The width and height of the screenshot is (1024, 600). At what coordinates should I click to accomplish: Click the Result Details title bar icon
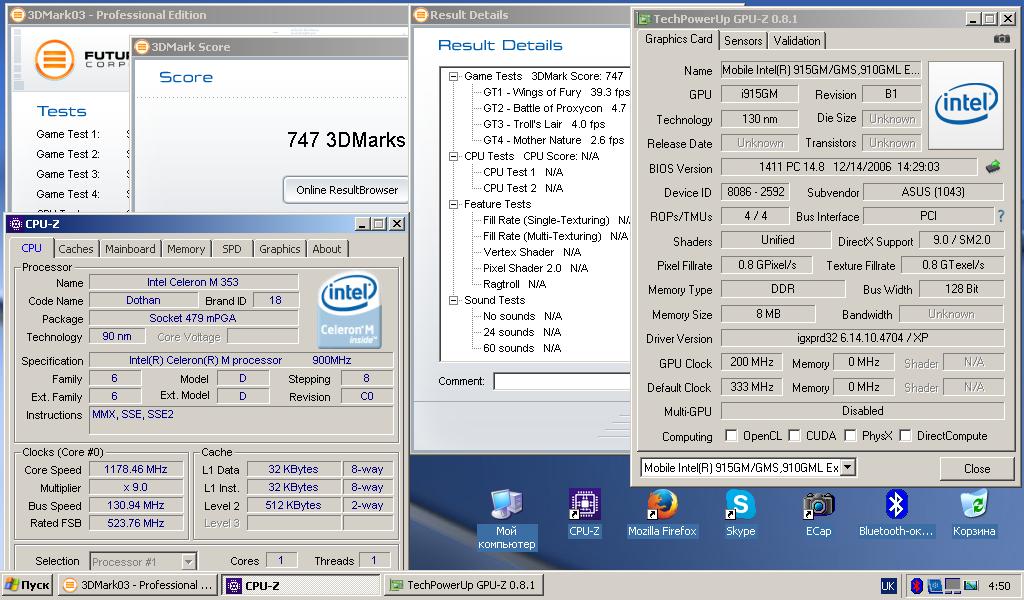421,14
